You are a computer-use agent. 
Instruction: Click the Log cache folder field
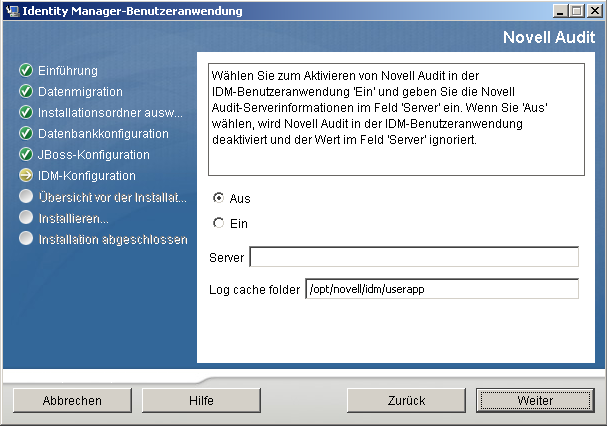(x=442, y=289)
